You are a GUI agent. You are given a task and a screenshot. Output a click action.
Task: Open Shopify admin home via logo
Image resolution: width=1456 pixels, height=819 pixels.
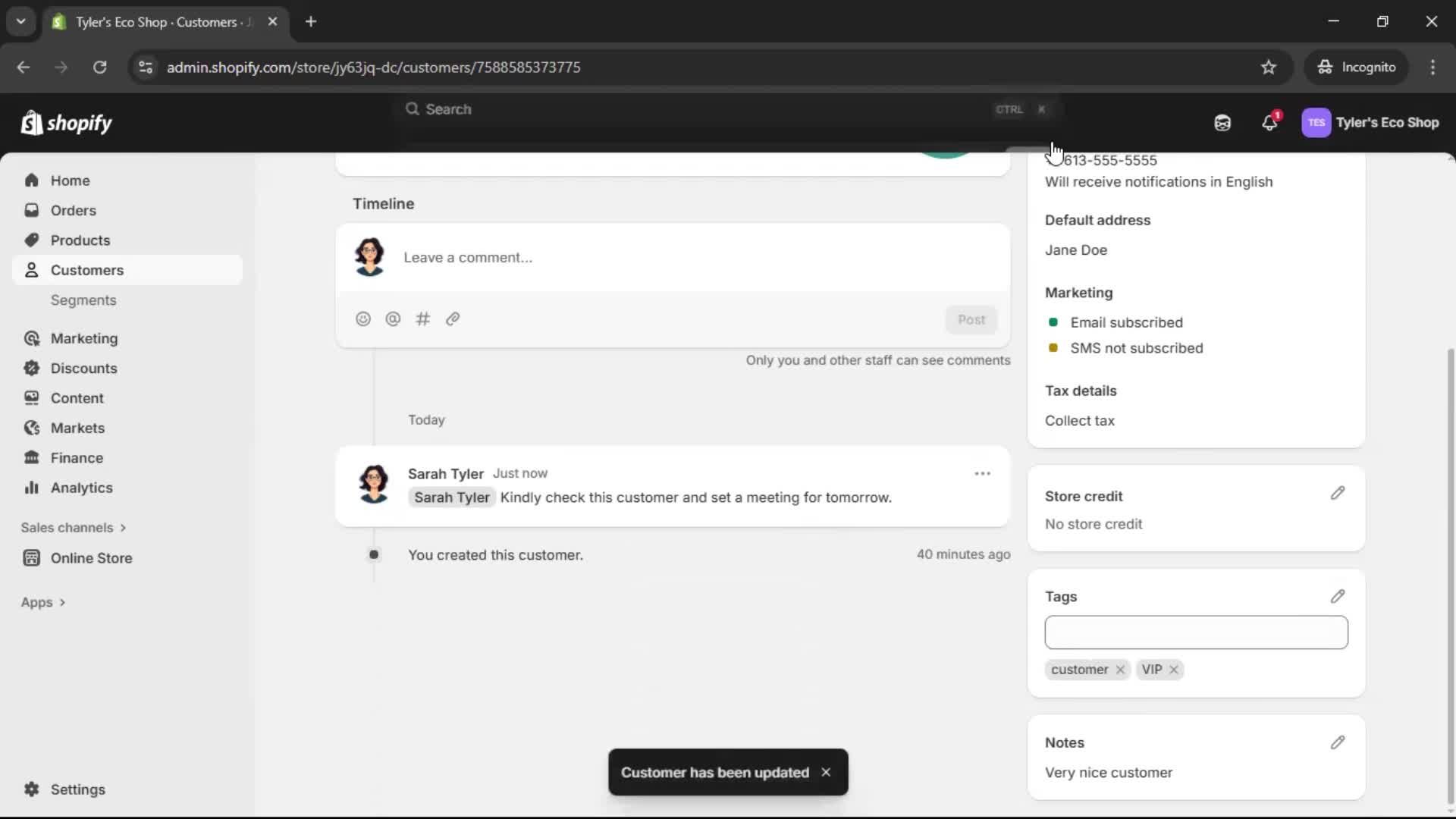tap(67, 122)
